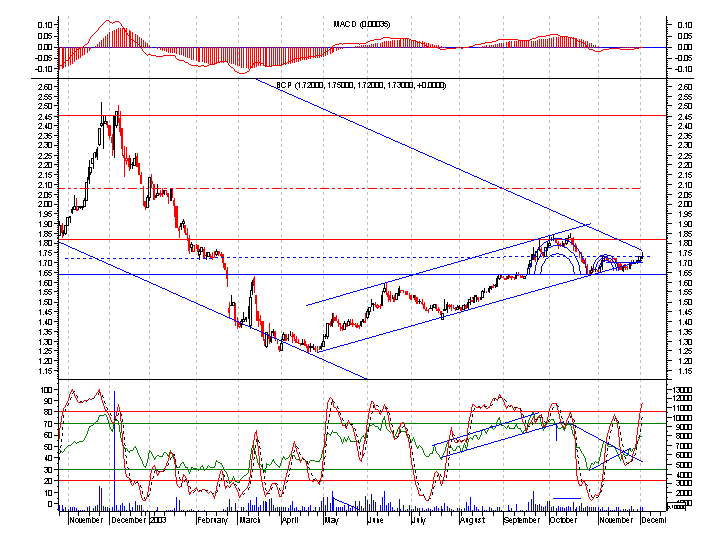Click the -0.10 value on left MACD axis
Screen dimensions: 720x540
tap(45, 68)
